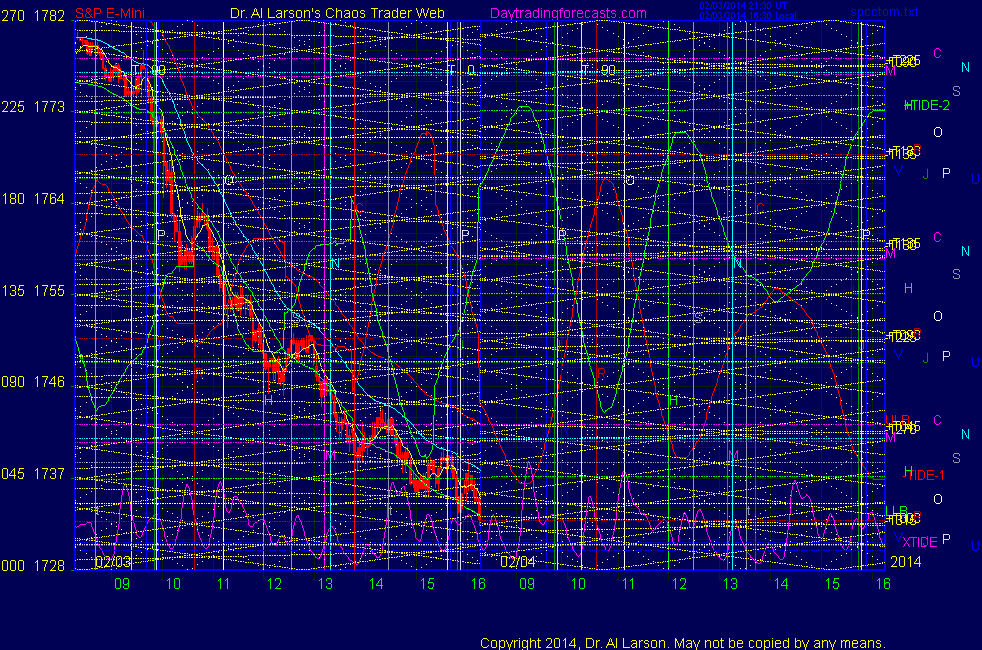Select the "180 1764" price axis label
This screenshot has width=982, height=650.
[33, 199]
